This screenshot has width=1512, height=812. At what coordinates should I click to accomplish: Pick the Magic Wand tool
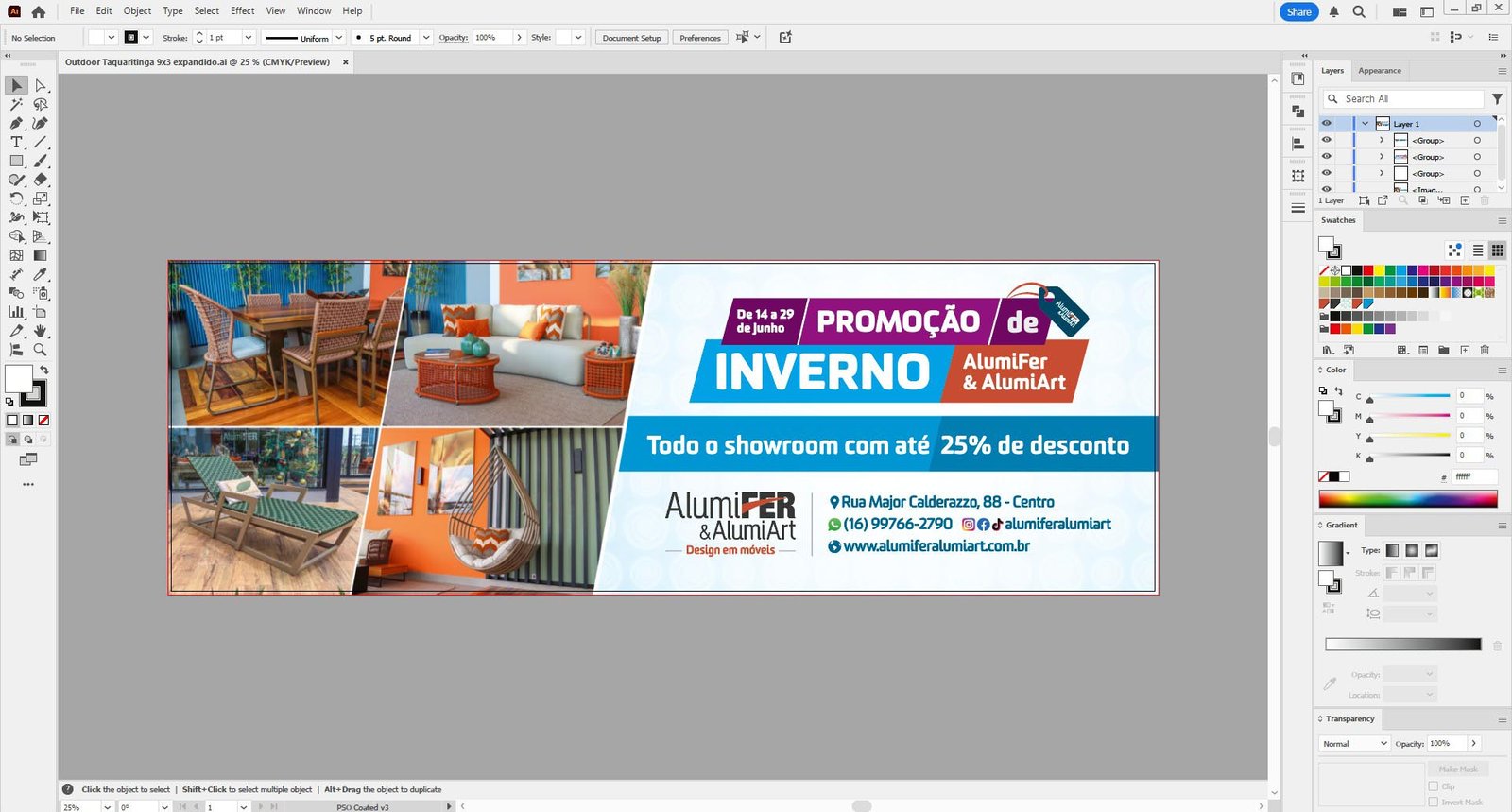(x=16, y=104)
